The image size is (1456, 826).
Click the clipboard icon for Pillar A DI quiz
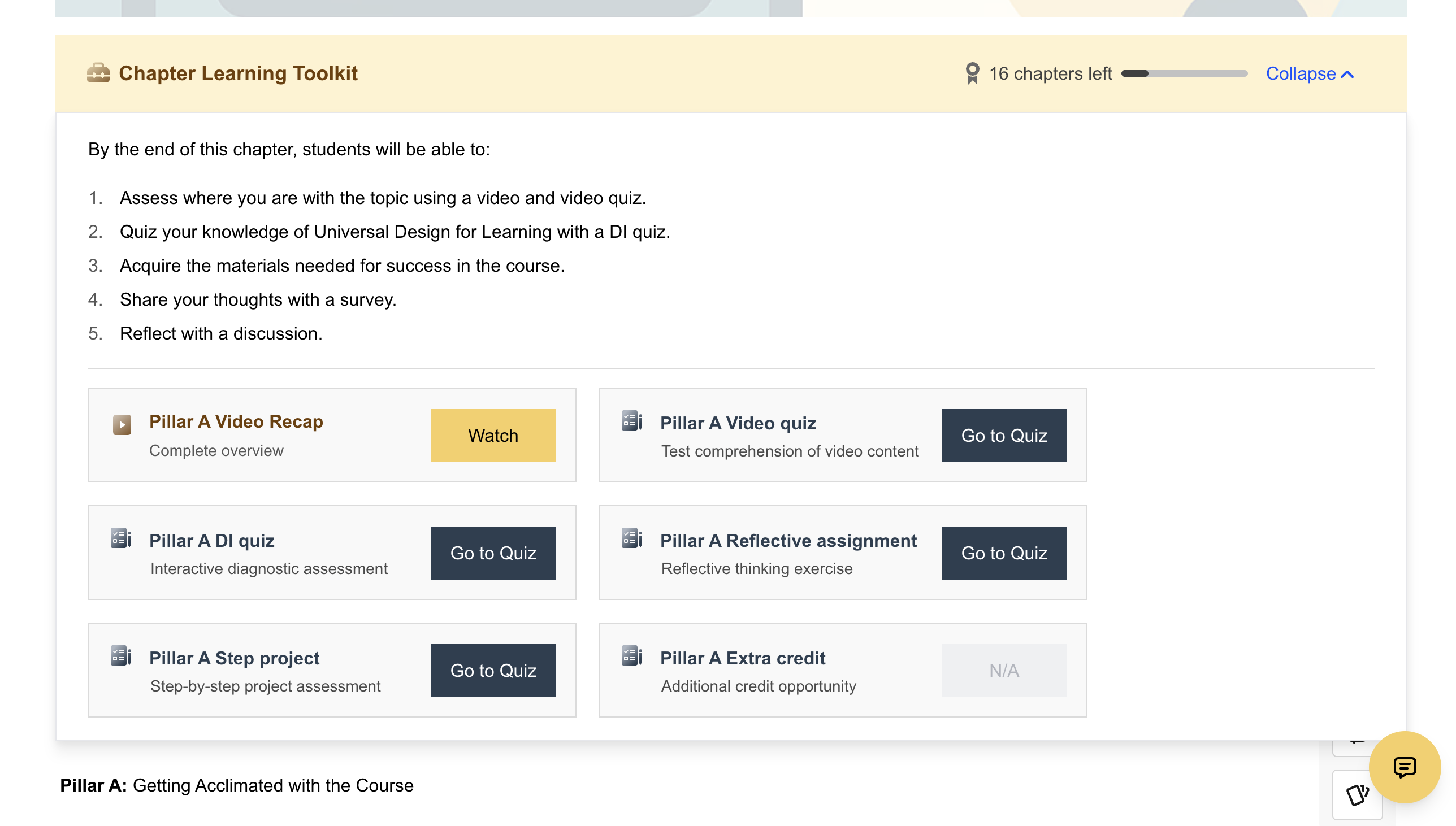coord(121,538)
